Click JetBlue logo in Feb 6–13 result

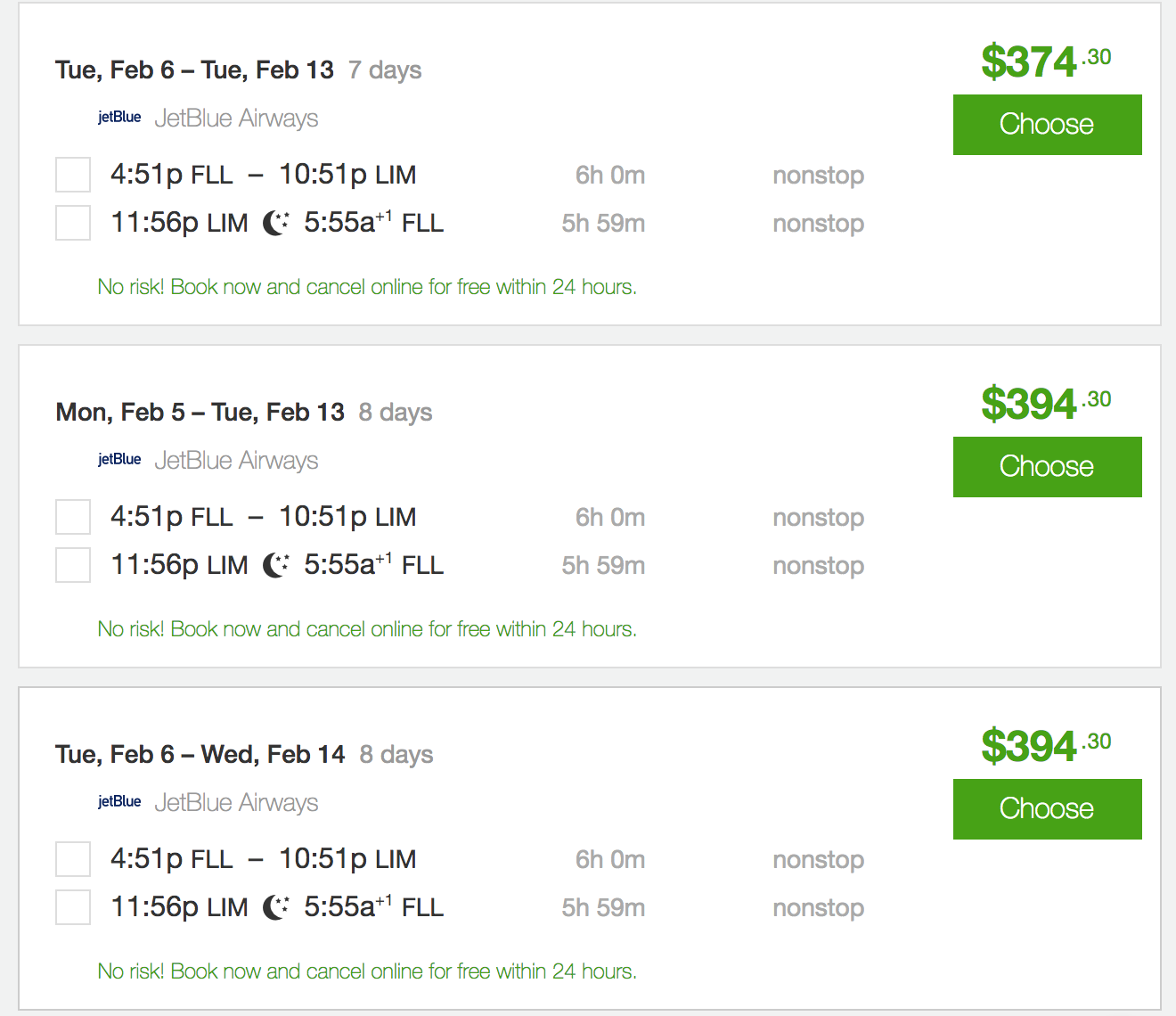coord(119,118)
